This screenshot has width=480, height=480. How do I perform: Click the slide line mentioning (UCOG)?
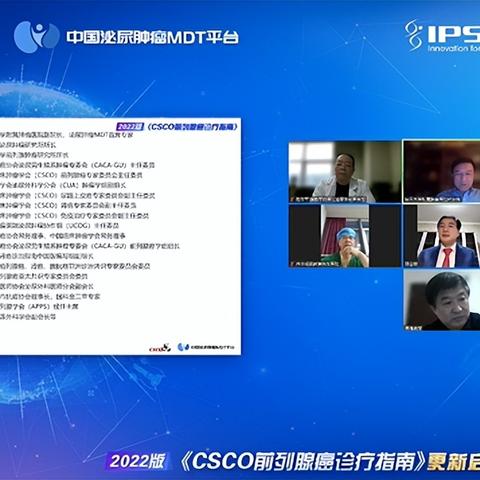coord(59,226)
